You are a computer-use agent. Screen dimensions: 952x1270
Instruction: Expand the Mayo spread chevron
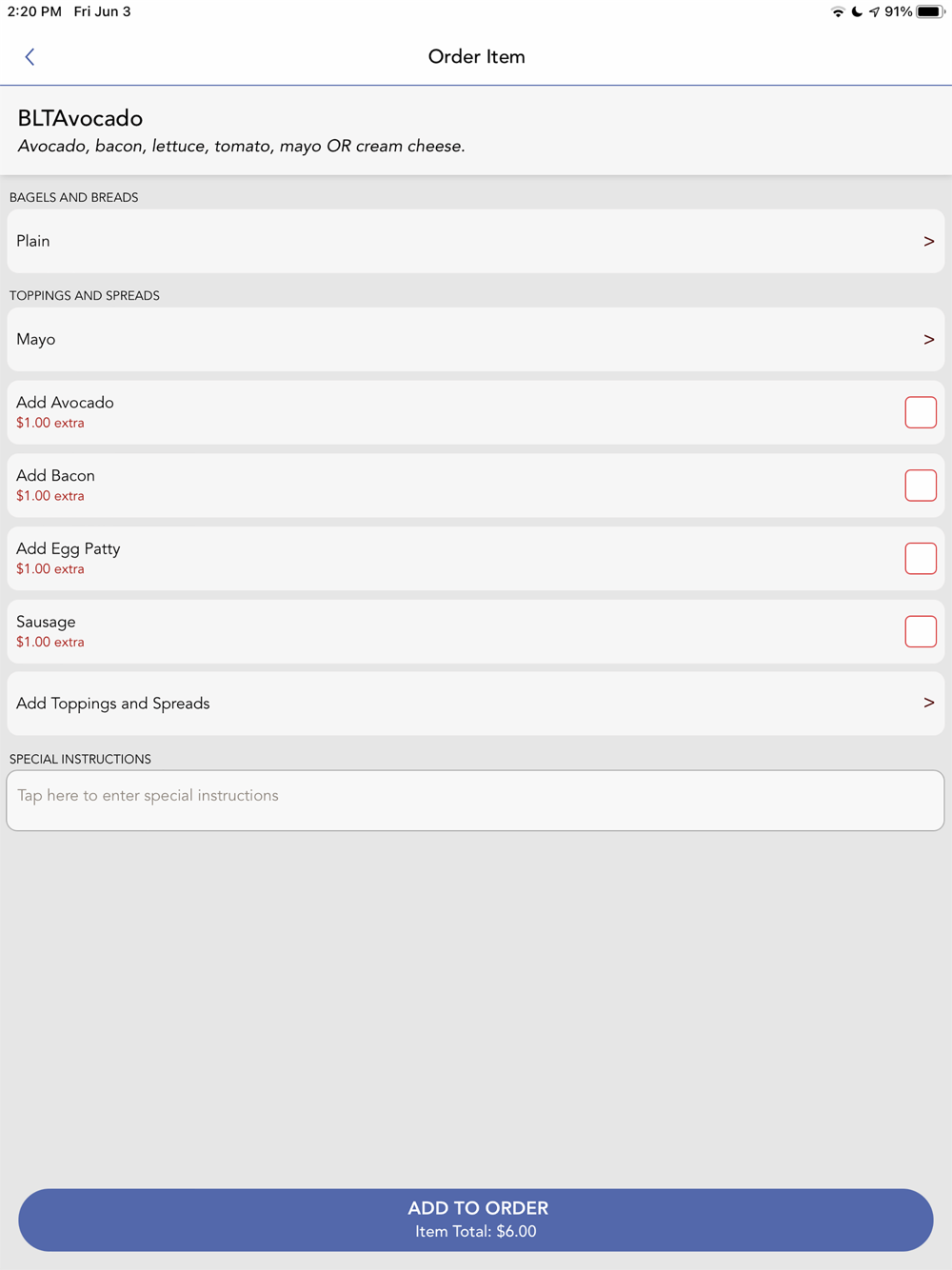pyautogui.click(x=929, y=340)
